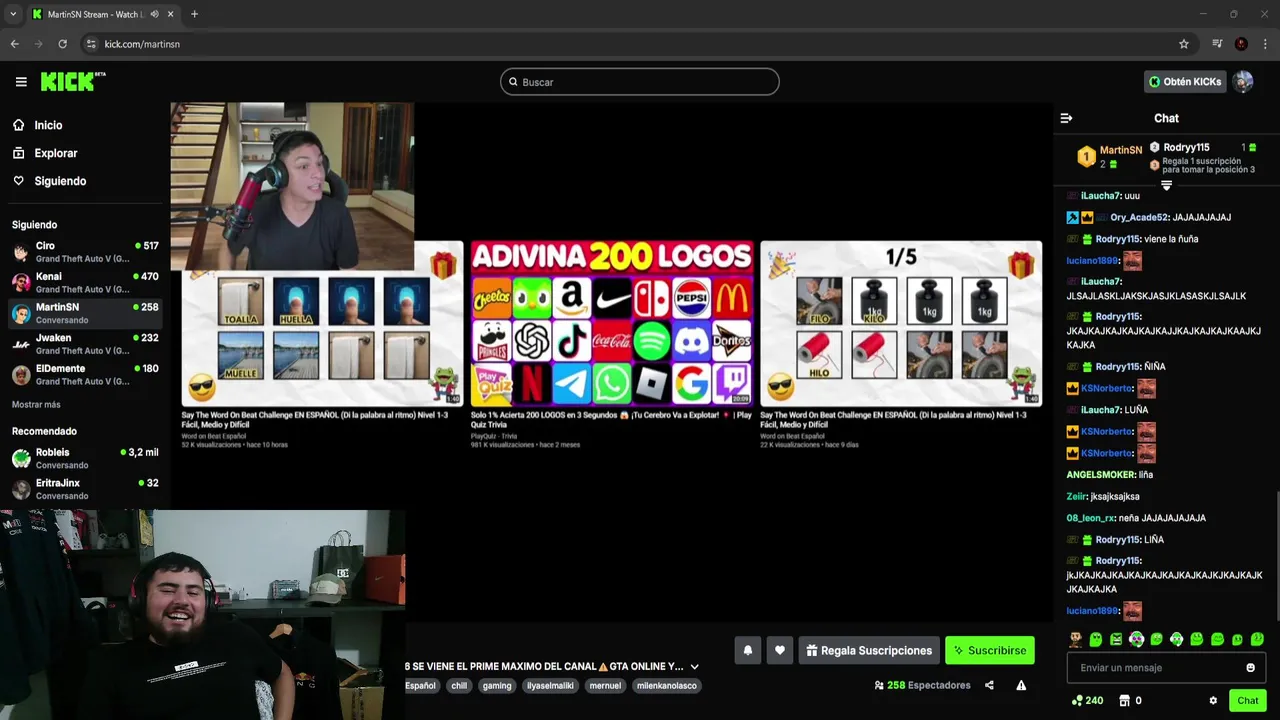Open recommended channel Robleis
The height and width of the screenshot is (720, 1280).
(85, 459)
